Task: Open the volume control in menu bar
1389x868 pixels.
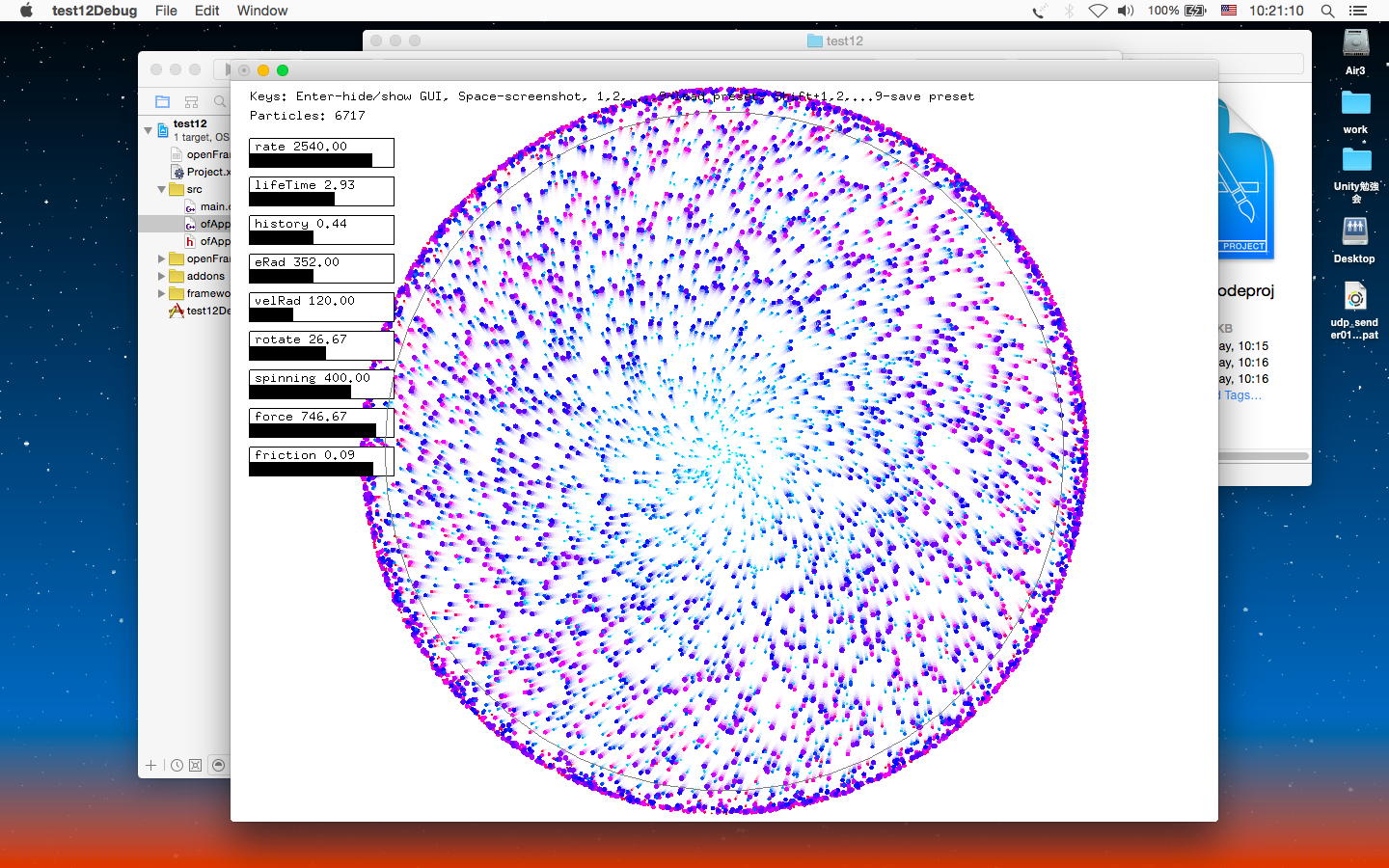Action: click(x=1126, y=11)
